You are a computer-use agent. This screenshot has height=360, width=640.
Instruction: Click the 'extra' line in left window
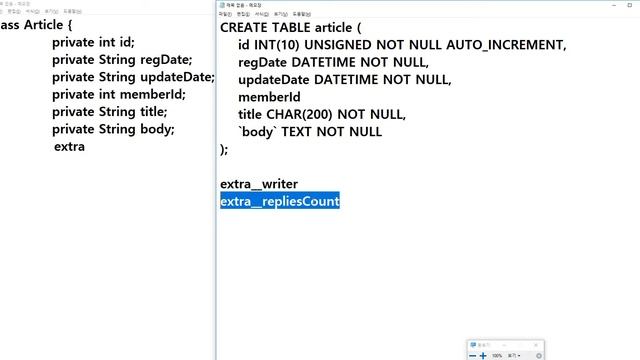click(69, 147)
